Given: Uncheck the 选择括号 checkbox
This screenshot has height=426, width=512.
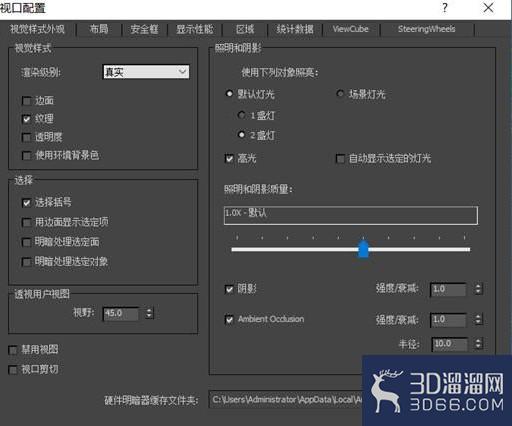Looking at the screenshot, I should pos(26,202).
